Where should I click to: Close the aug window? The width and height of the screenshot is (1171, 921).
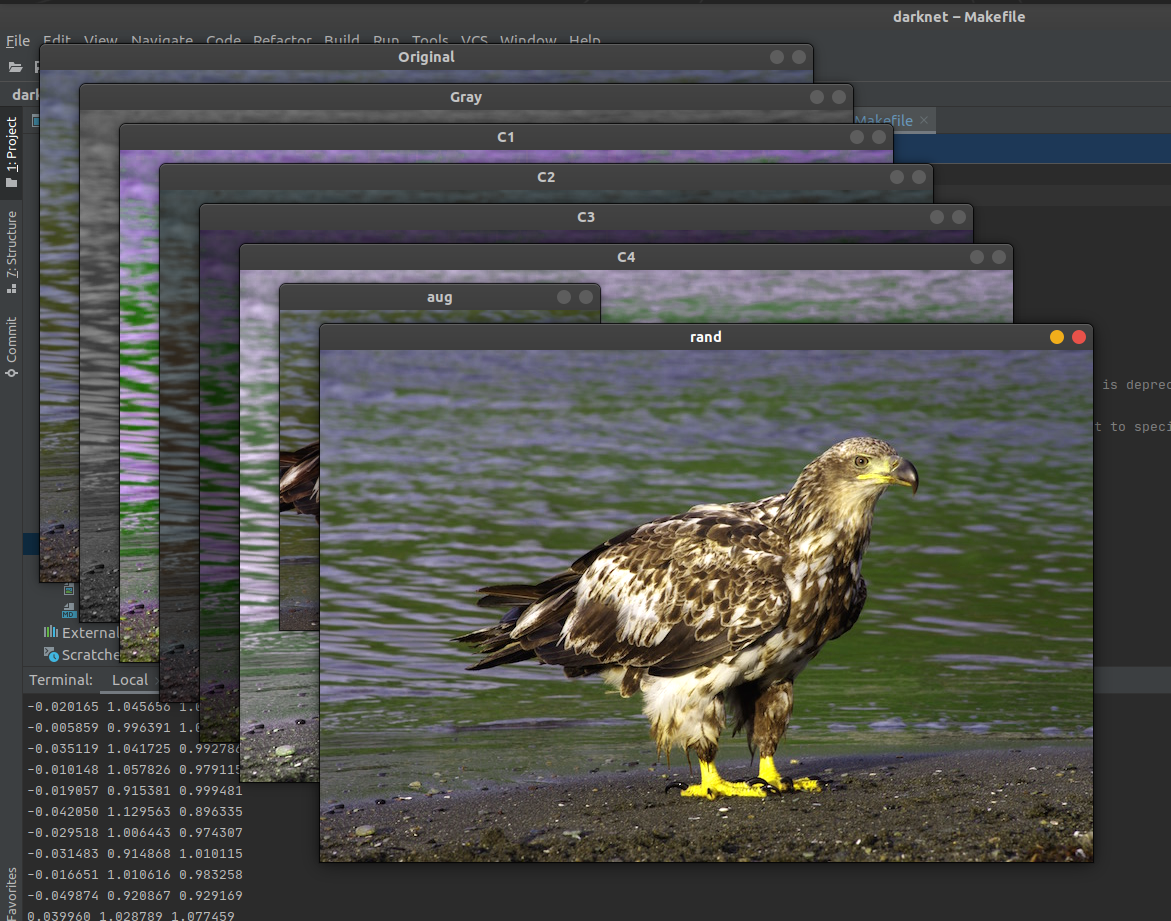click(x=586, y=297)
